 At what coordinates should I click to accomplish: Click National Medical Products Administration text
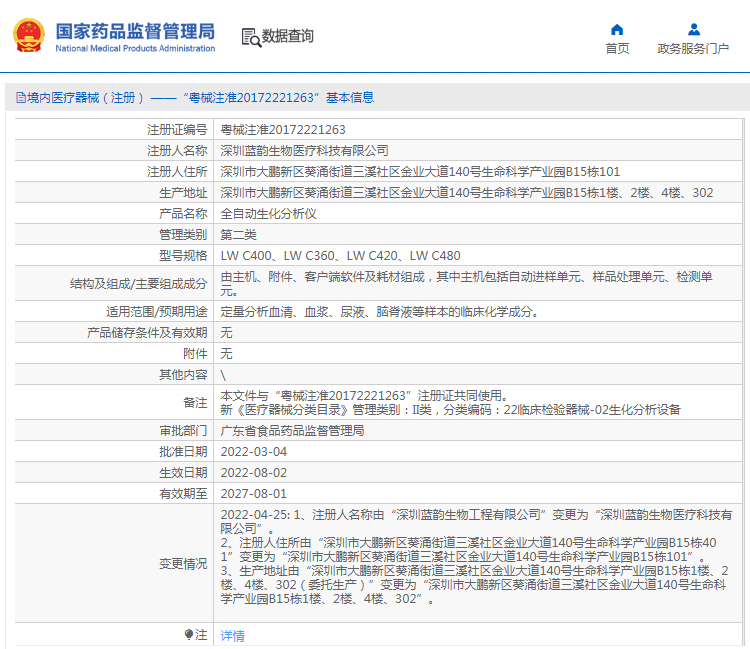(135, 48)
